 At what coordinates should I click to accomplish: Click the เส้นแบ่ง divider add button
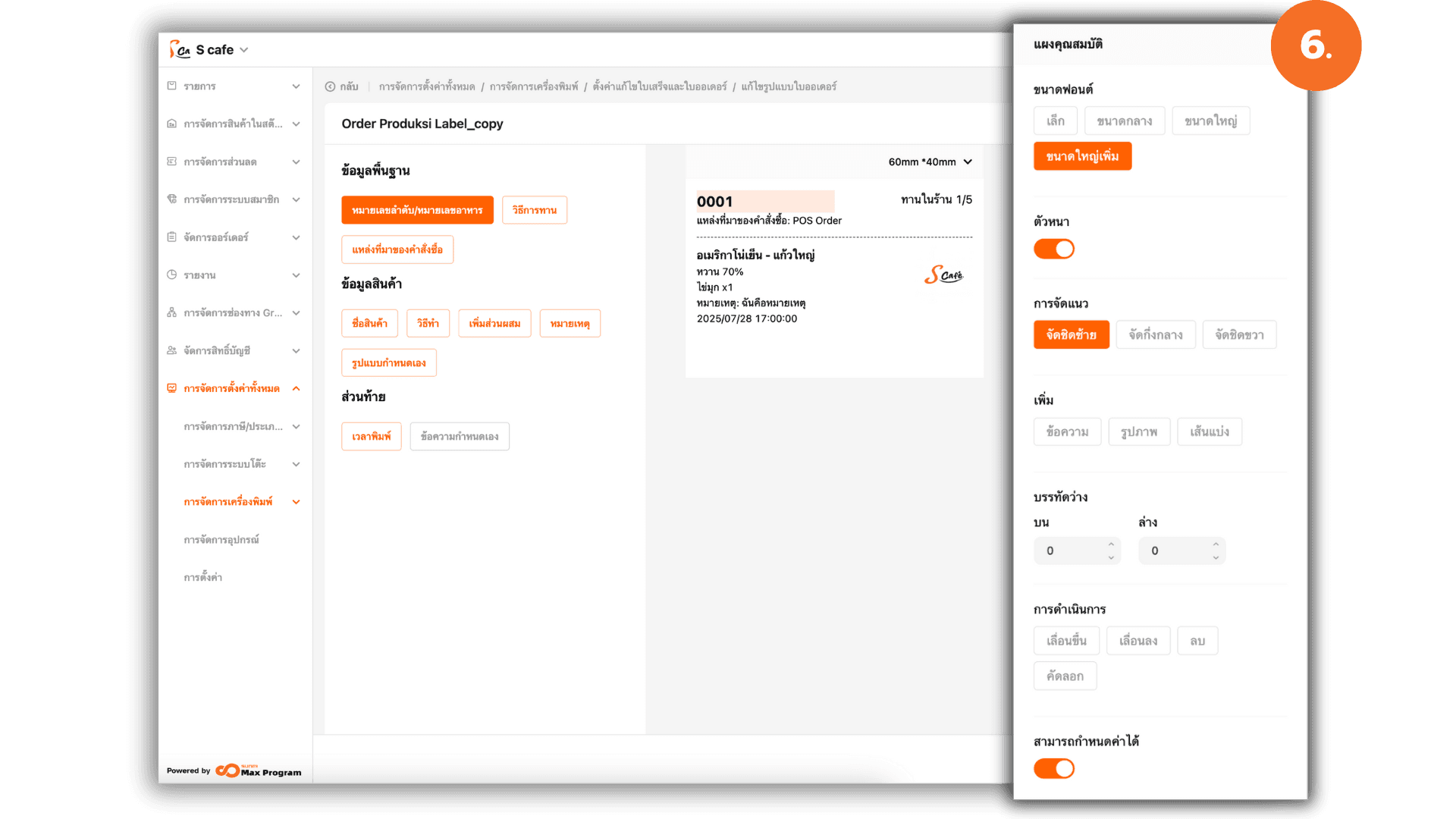point(1209,431)
